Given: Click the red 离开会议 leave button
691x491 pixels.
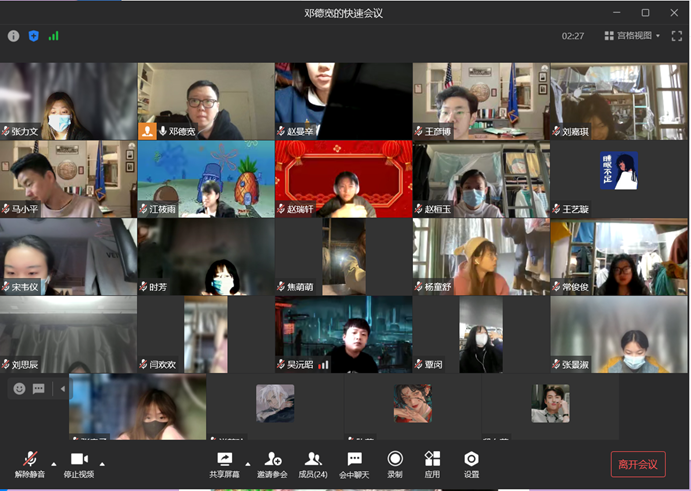Looking at the screenshot, I should pyautogui.click(x=637, y=464).
